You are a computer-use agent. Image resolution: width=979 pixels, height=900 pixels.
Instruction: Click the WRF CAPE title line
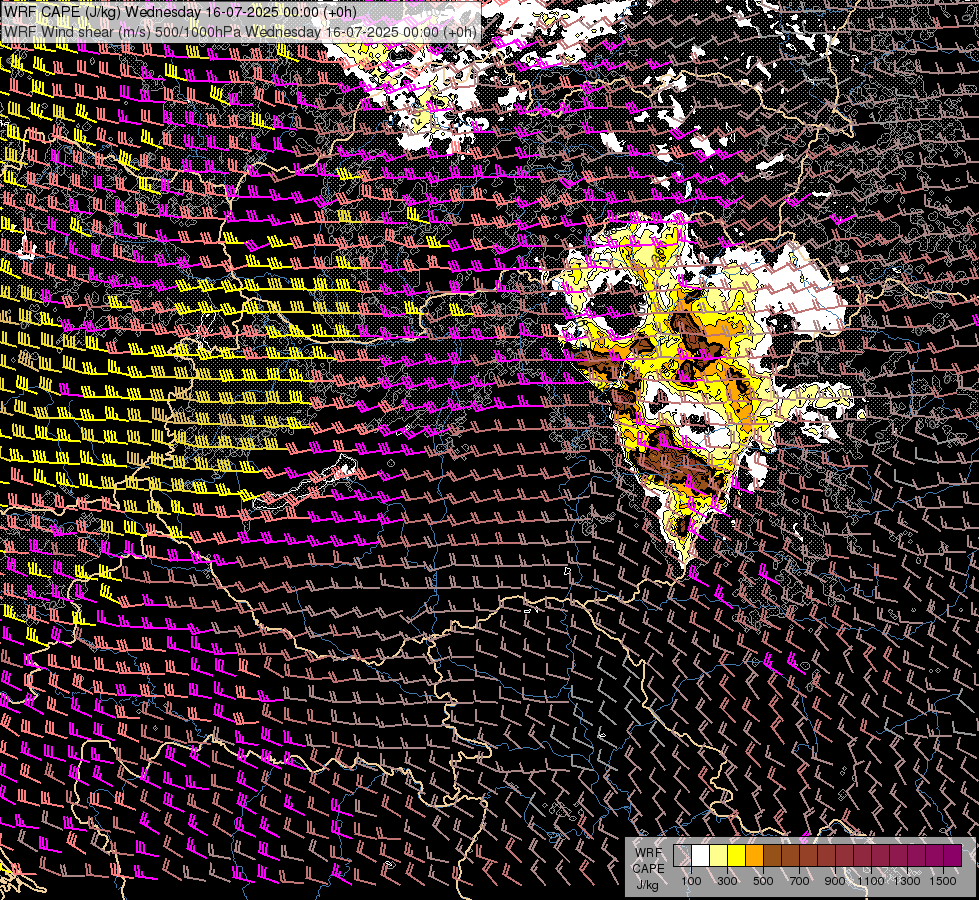[180, 12]
